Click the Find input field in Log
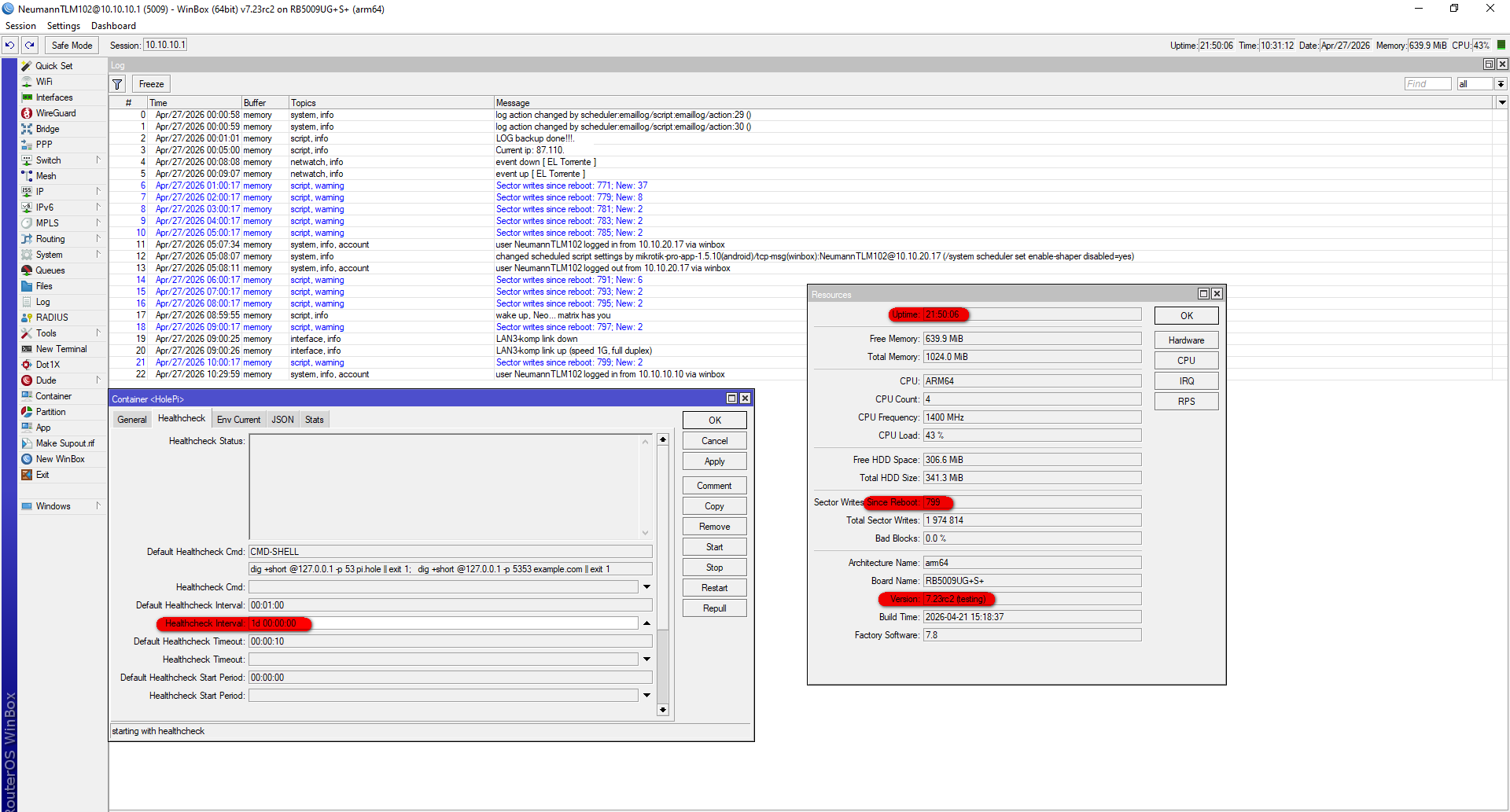Image resolution: width=1510 pixels, height=812 pixels. click(1427, 84)
